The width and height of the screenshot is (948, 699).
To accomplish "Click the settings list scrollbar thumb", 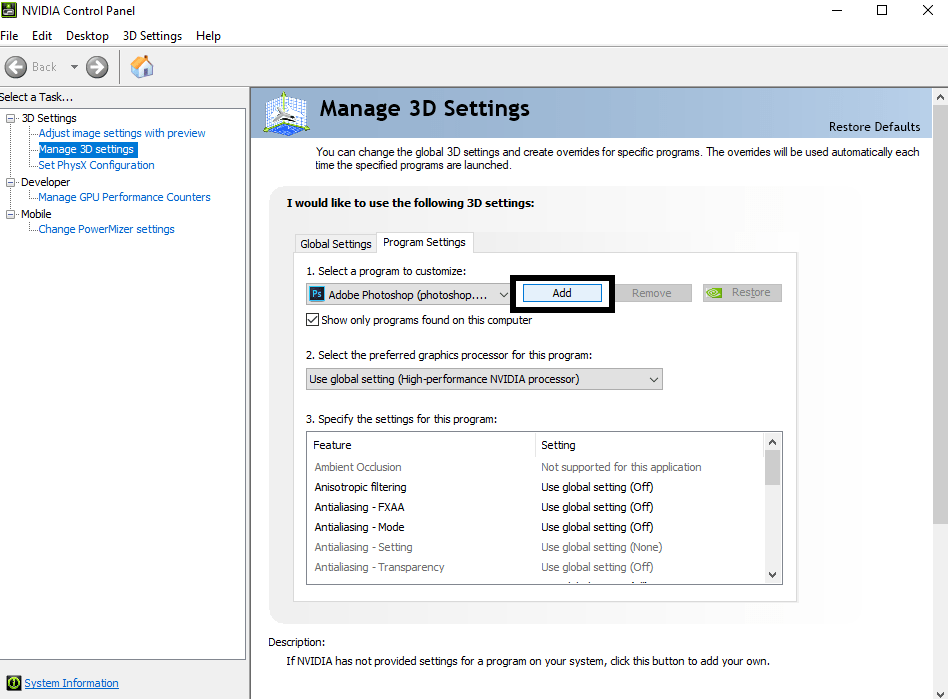I will 772,467.
